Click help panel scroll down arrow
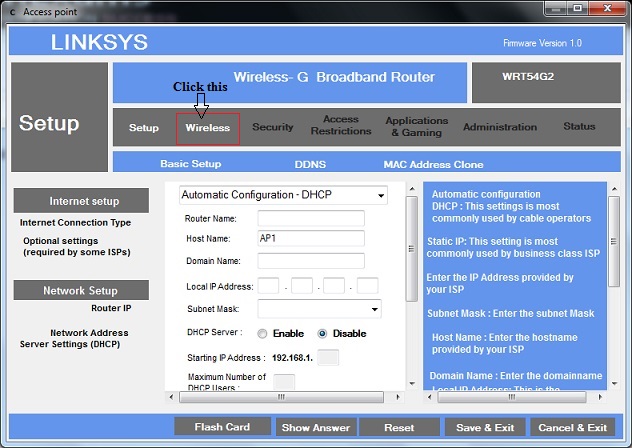This screenshot has width=632, height=448. [x=614, y=383]
